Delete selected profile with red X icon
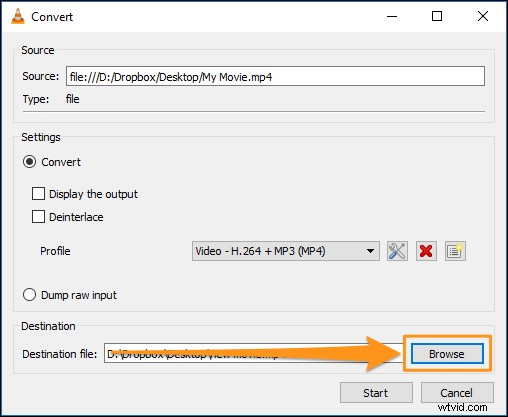 click(426, 251)
